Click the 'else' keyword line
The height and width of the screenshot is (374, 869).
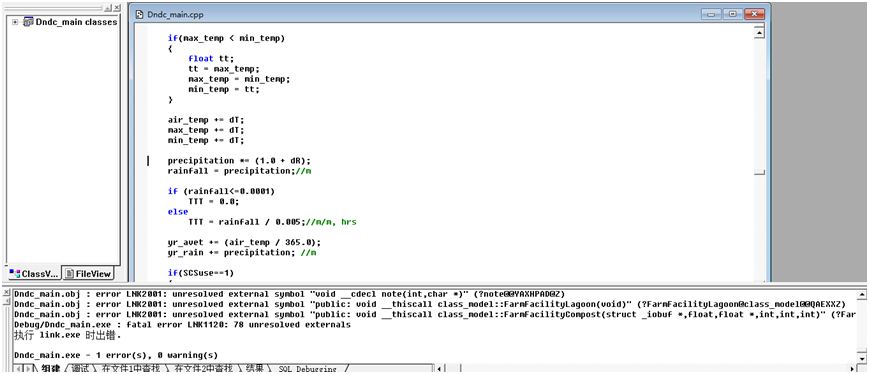tap(178, 212)
